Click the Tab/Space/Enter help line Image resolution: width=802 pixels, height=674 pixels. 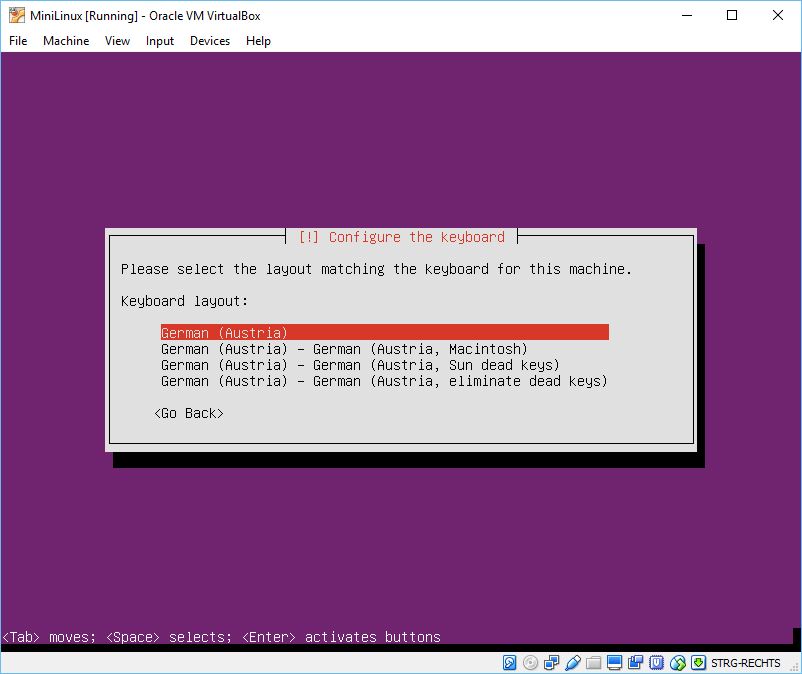[221, 637]
